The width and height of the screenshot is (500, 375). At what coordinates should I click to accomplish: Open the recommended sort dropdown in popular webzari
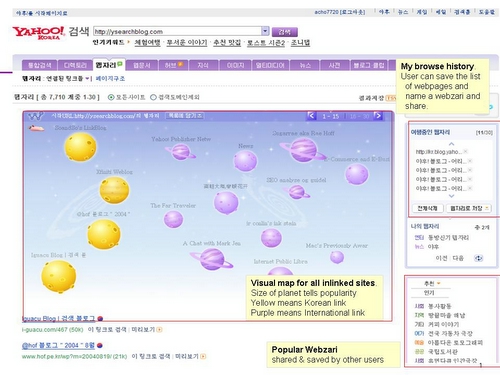[432, 283]
